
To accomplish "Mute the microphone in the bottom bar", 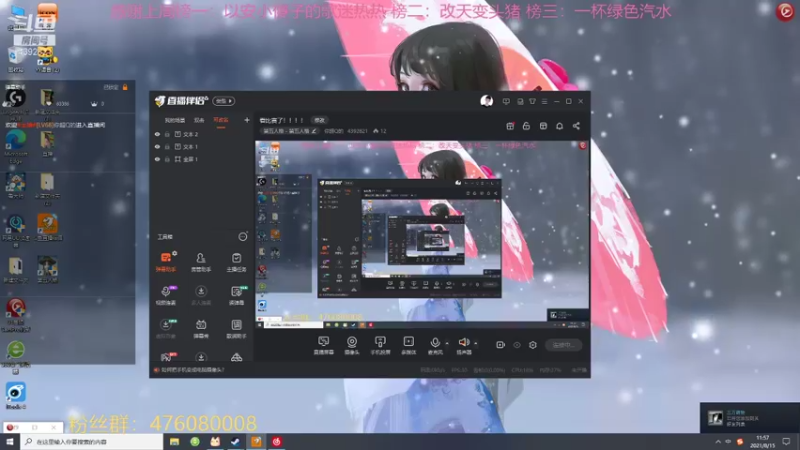I will coord(435,345).
